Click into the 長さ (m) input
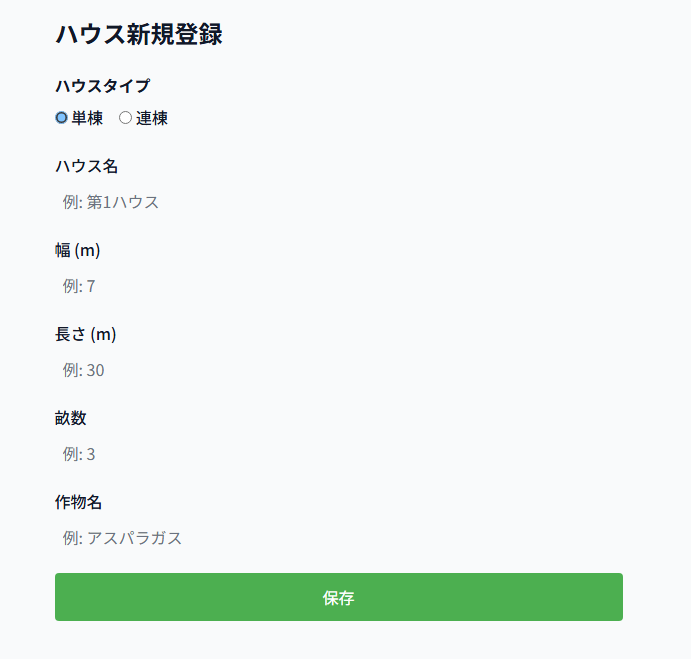The height and width of the screenshot is (659, 691). [338, 370]
